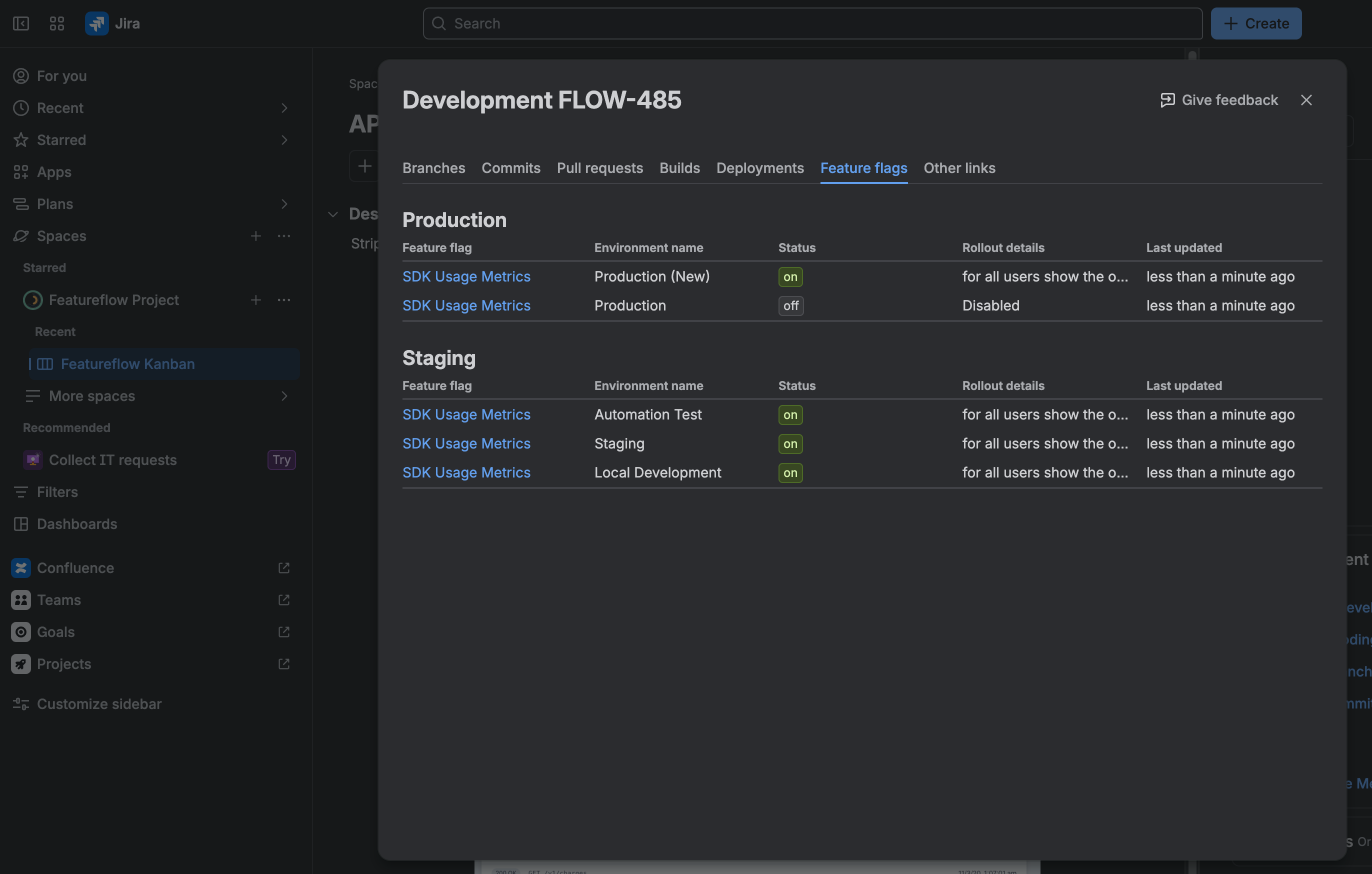Click the Dashboards icon in sidebar
The height and width of the screenshot is (874, 1372).
[21, 523]
